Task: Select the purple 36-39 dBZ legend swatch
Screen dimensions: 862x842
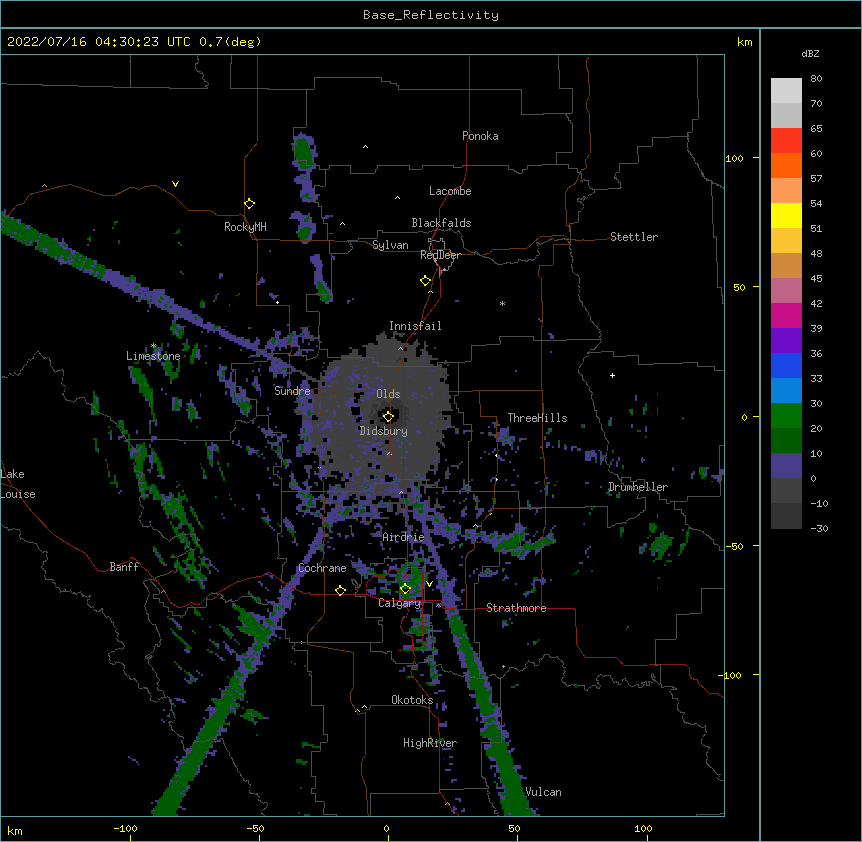Action: point(786,341)
